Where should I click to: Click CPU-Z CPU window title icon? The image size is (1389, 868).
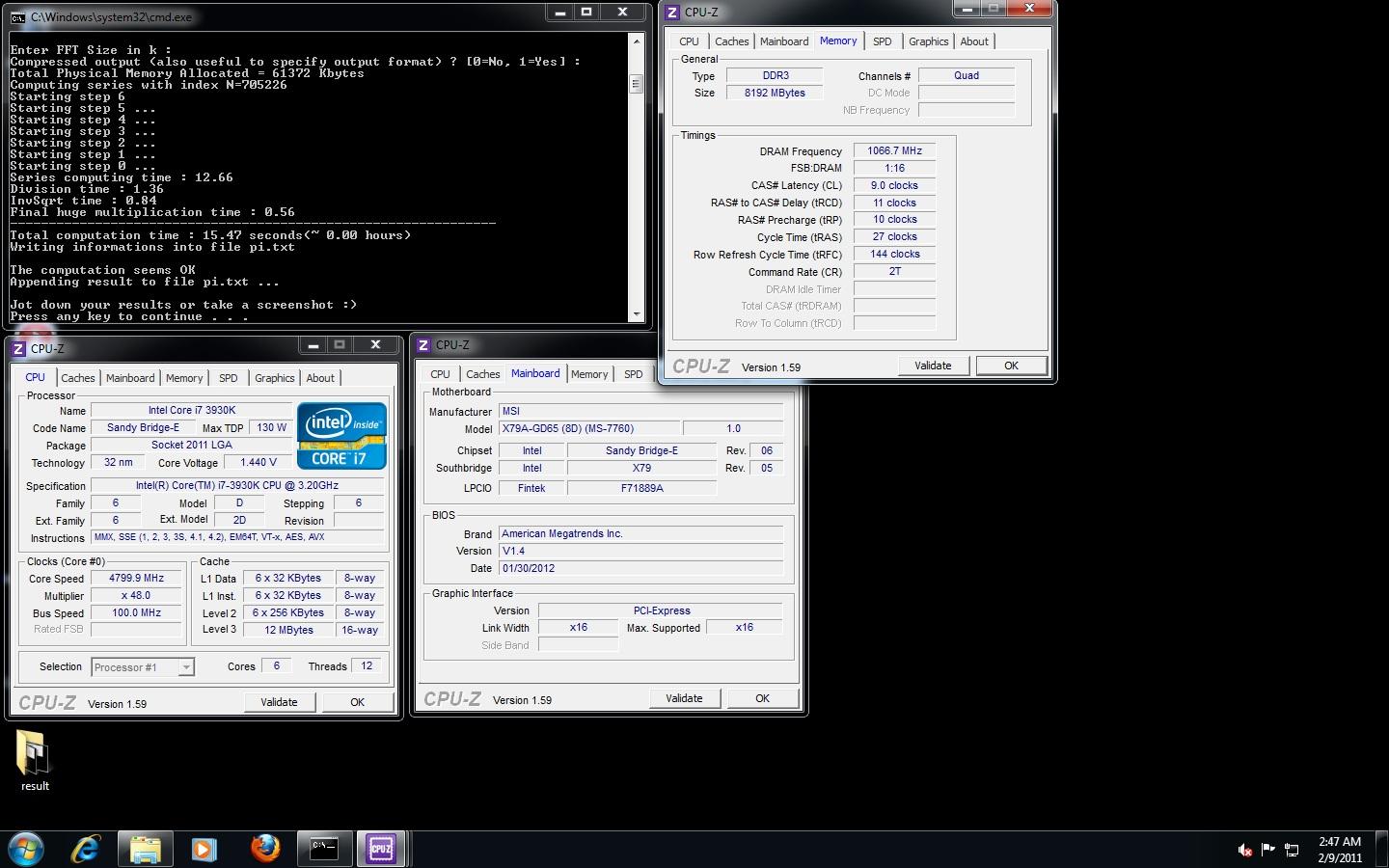18,348
